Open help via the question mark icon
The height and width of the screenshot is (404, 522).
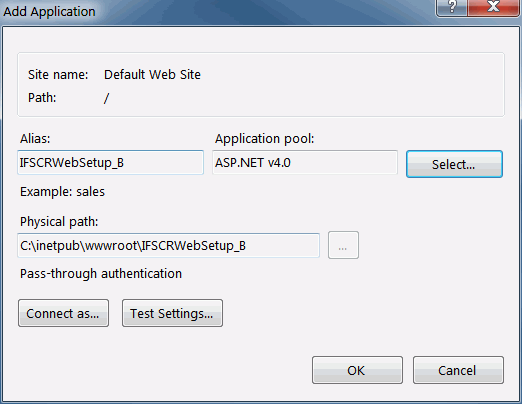coord(451,7)
